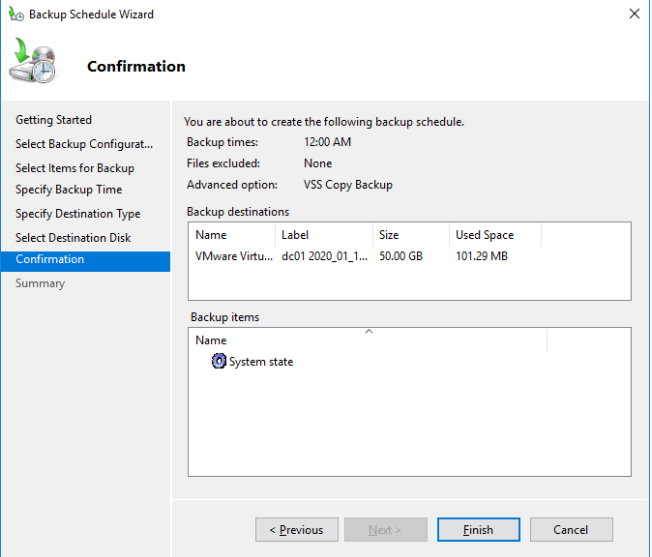Cancel the backup schedule wizard
This screenshot has height=557, width=652.
point(571,530)
